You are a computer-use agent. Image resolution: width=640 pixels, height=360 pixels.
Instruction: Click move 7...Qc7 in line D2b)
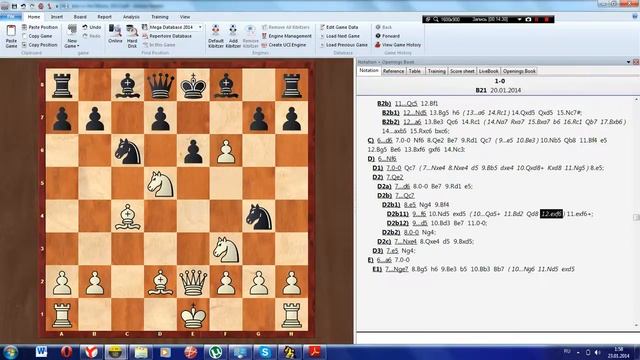(405, 196)
